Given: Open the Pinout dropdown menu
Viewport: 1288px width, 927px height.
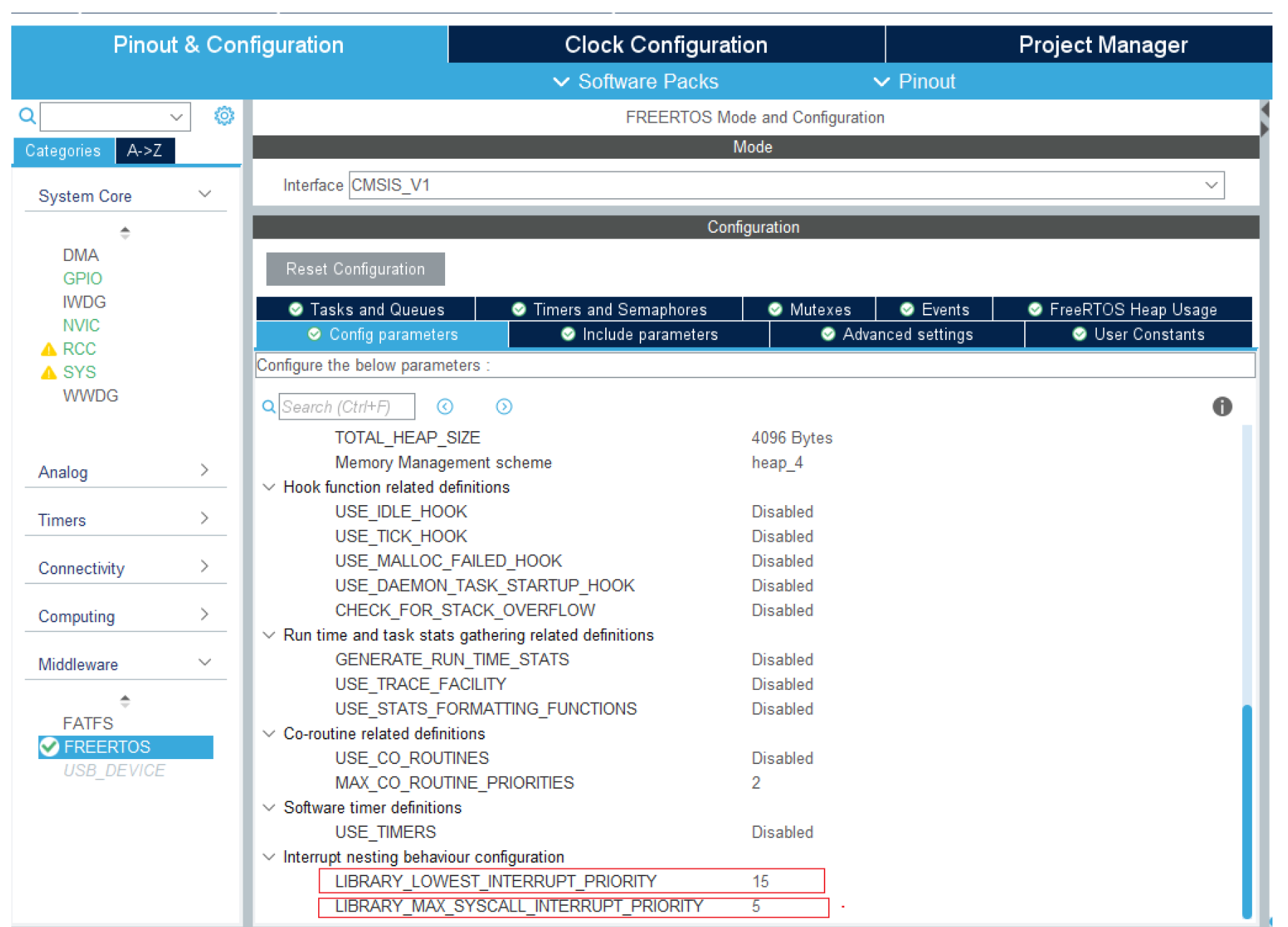Looking at the screenshot, I should 914,81.
